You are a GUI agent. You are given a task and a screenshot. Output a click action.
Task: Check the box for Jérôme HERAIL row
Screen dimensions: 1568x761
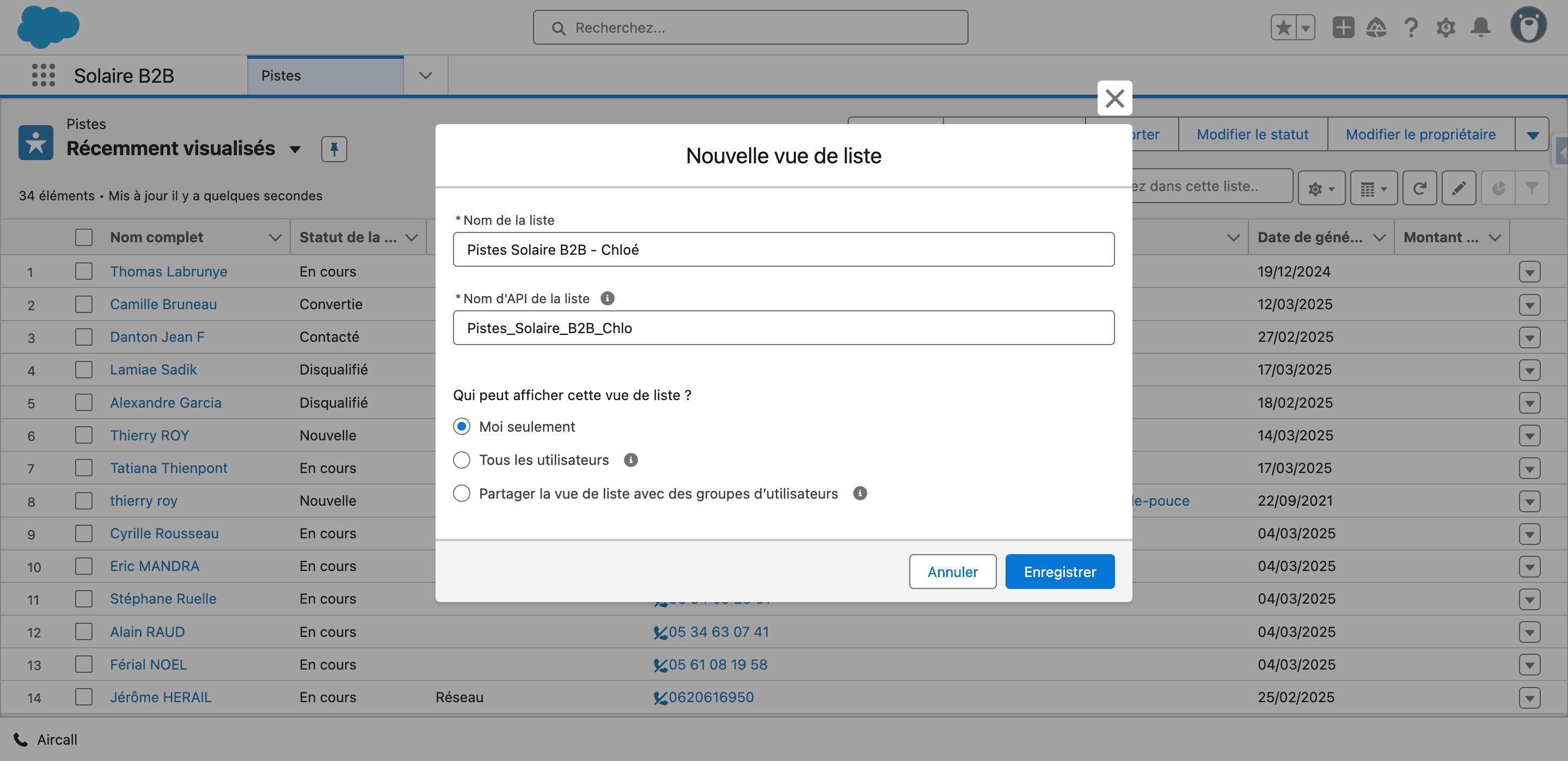(84, 697)
